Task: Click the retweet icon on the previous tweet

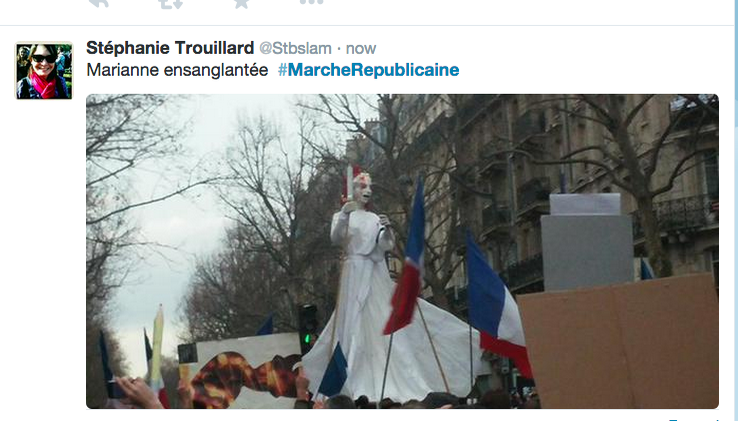Action: 170,3
